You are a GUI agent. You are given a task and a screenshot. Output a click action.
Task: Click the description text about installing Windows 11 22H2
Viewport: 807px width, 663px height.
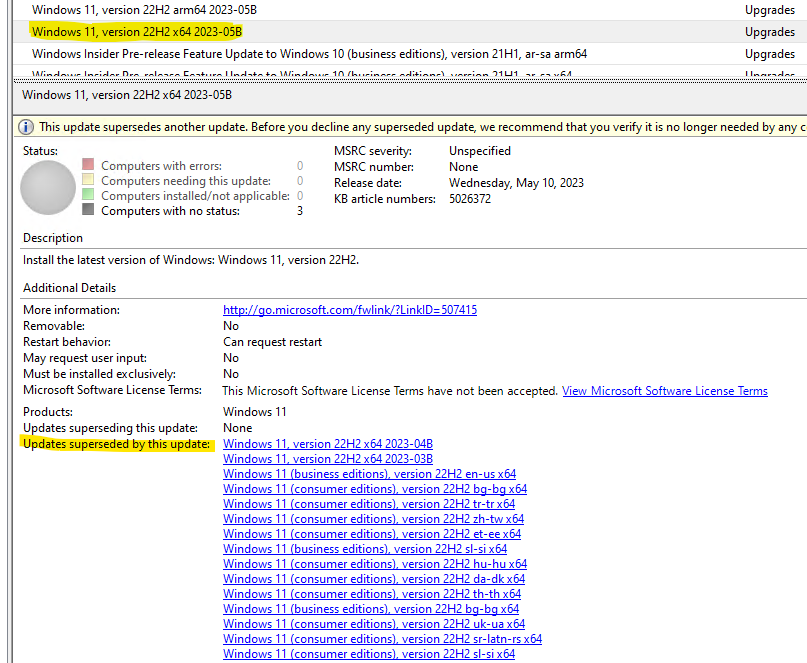(x=191, y=260)
